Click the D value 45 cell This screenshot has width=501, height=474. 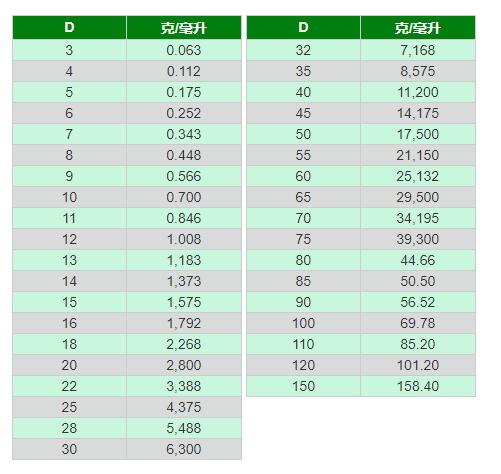pos(303,113)
